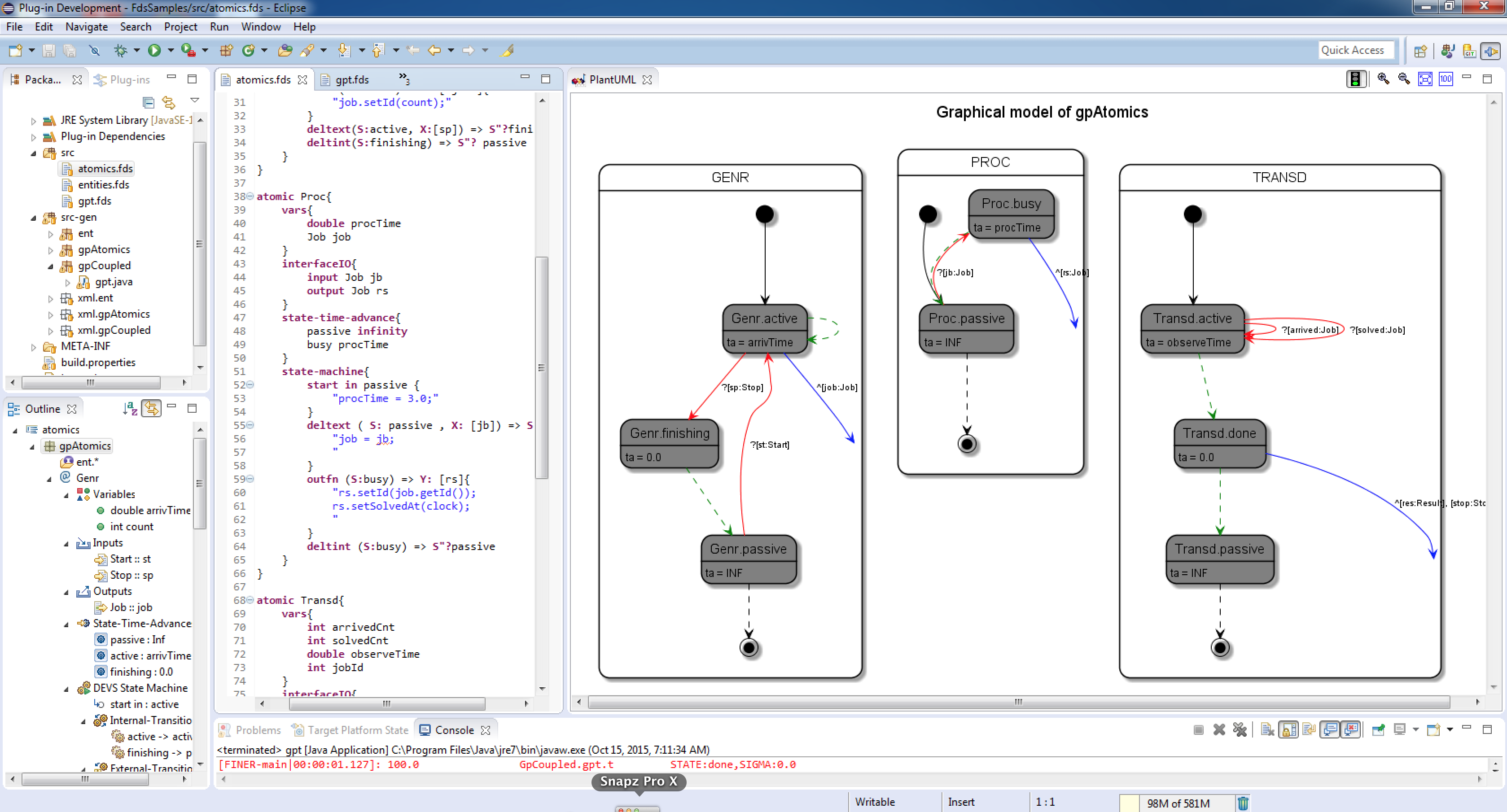Open the Project menu
The image size is (1507, 812).
coord(181,27)
